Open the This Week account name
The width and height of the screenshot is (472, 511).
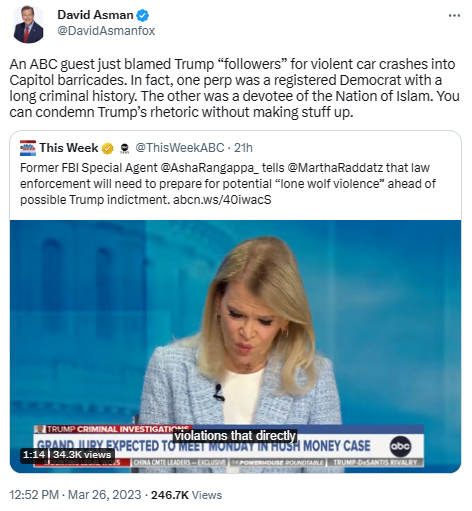coord(69,148)
